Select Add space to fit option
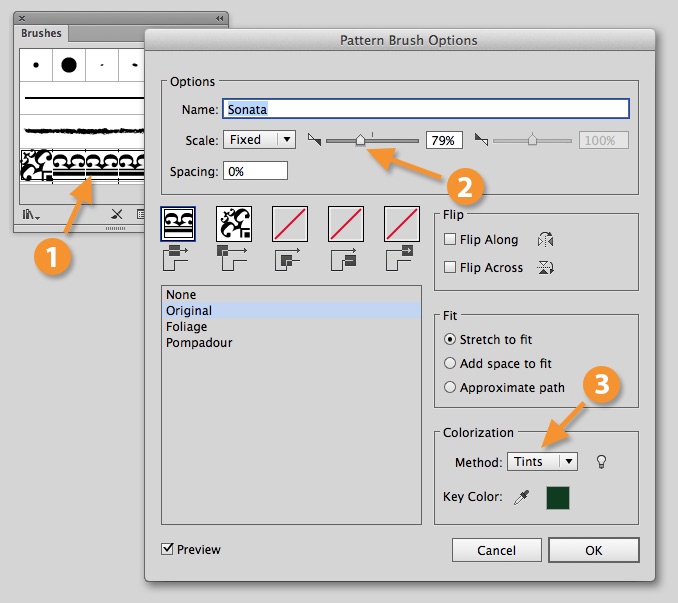Image resolution: width=678 pixels, height=603 pixels. [450, 364]
